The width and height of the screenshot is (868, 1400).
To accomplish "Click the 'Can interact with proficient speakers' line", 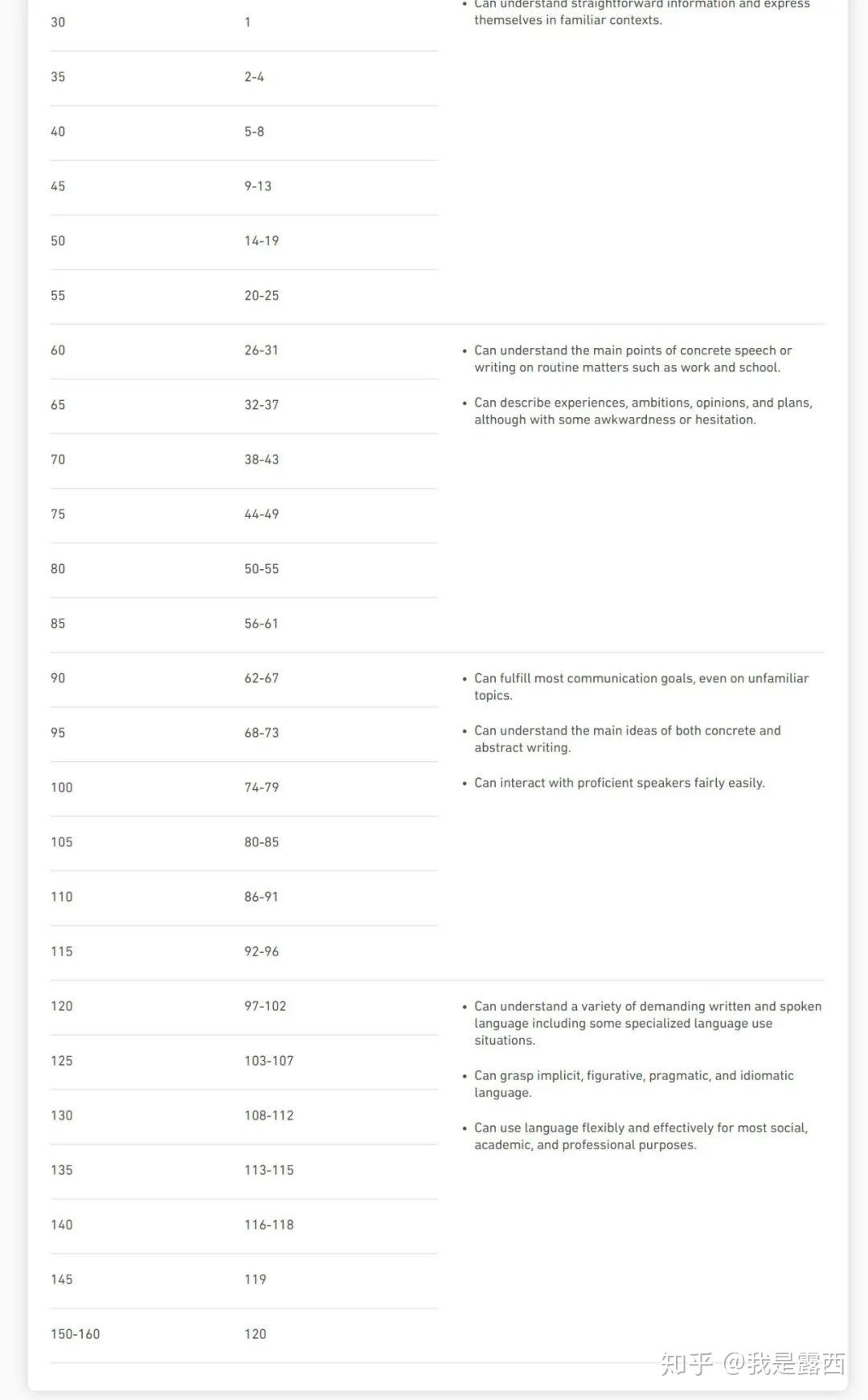I will (x=619, y=783).
